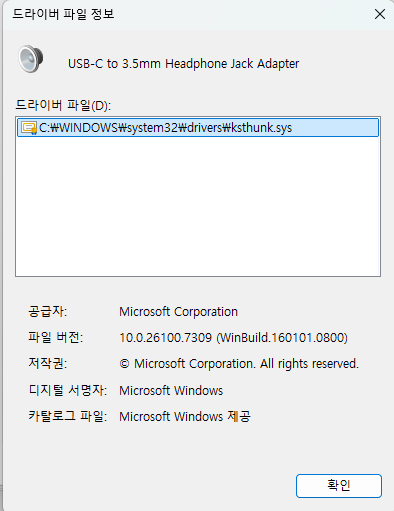Click the © Microsoft Corporation copyright text
This screenshot has width=394, height=511.
[239, 364]
